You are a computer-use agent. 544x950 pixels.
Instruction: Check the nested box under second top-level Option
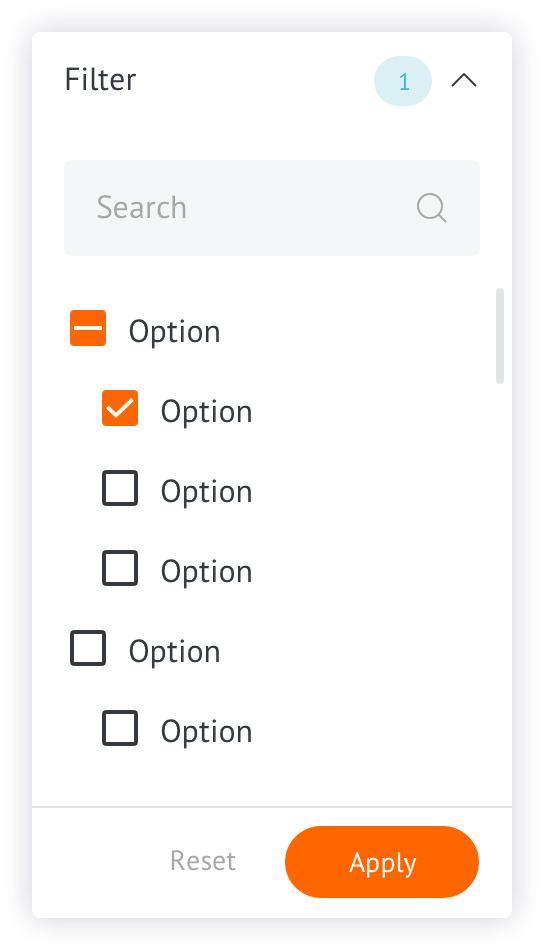(x=120, y=728)
